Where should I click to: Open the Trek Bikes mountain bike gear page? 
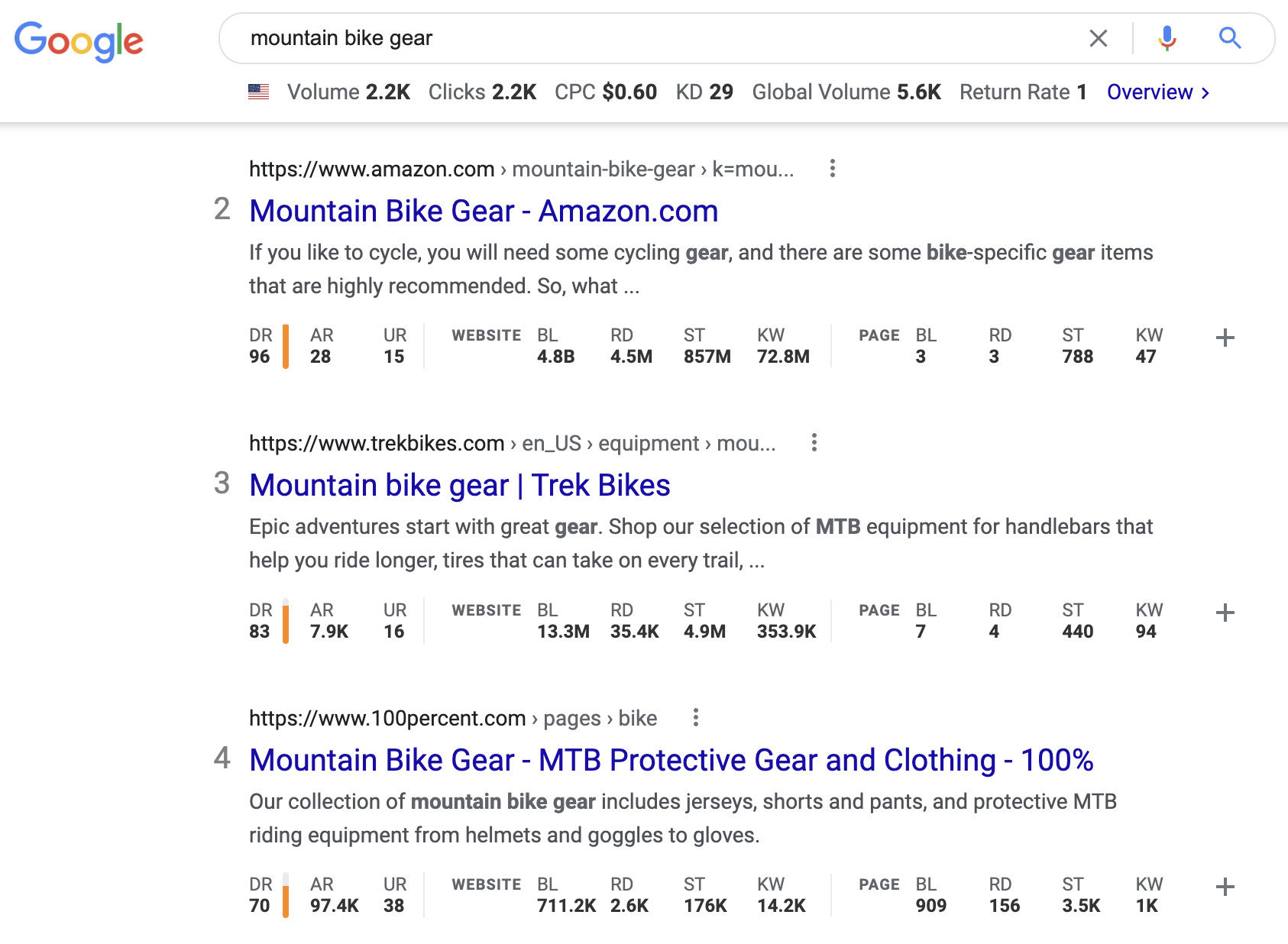tap(460, 485)
